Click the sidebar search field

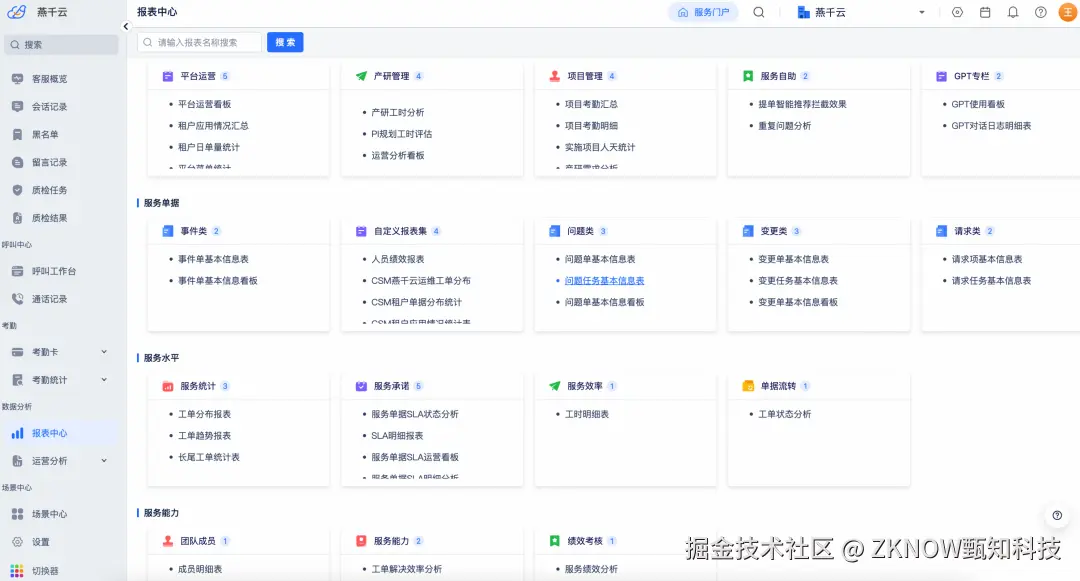click(61, 45)
